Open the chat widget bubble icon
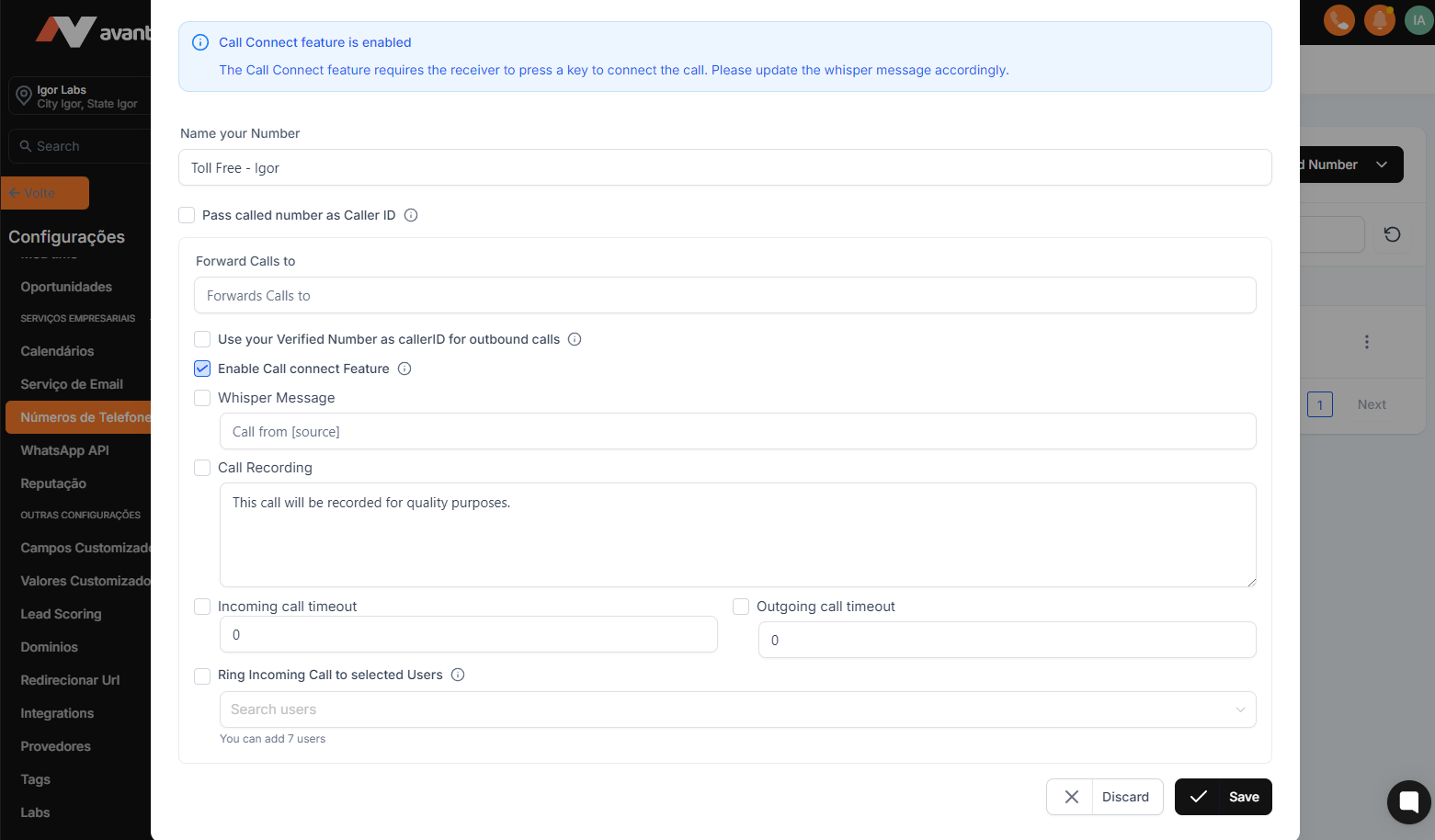The height and width of the screenshot is (840, 1435). tap(1408, 801)
